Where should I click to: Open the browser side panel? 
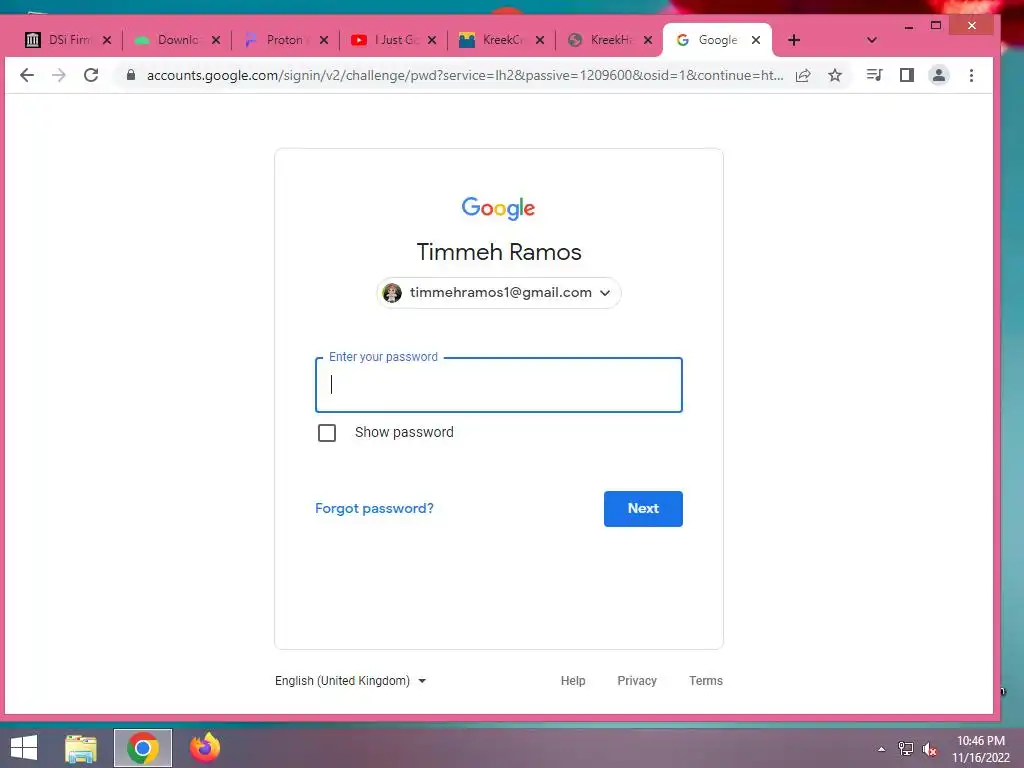click(x=906, y=75)
